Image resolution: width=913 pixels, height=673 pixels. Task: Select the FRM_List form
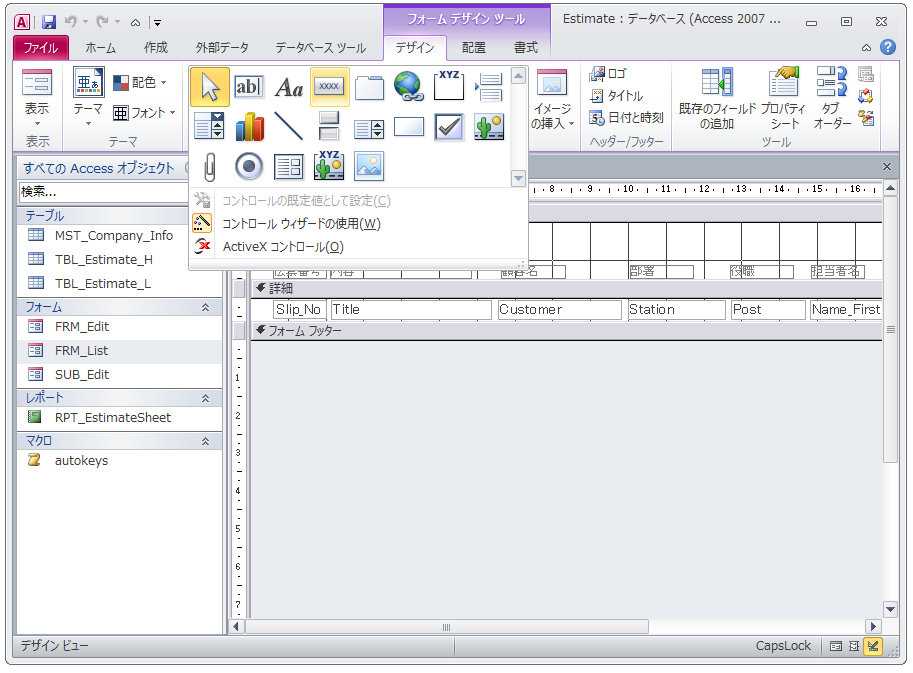82,350
